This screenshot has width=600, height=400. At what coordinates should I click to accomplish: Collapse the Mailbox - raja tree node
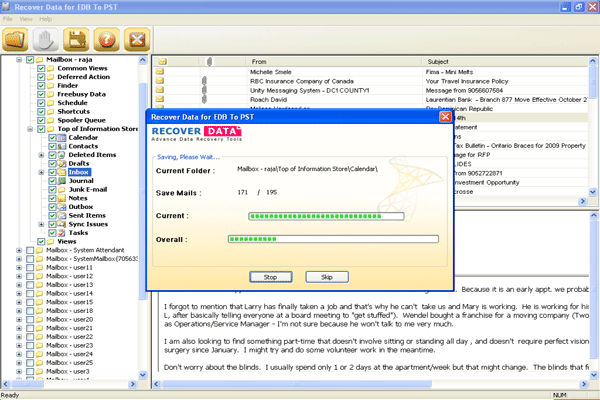click(x=19, y=59)
